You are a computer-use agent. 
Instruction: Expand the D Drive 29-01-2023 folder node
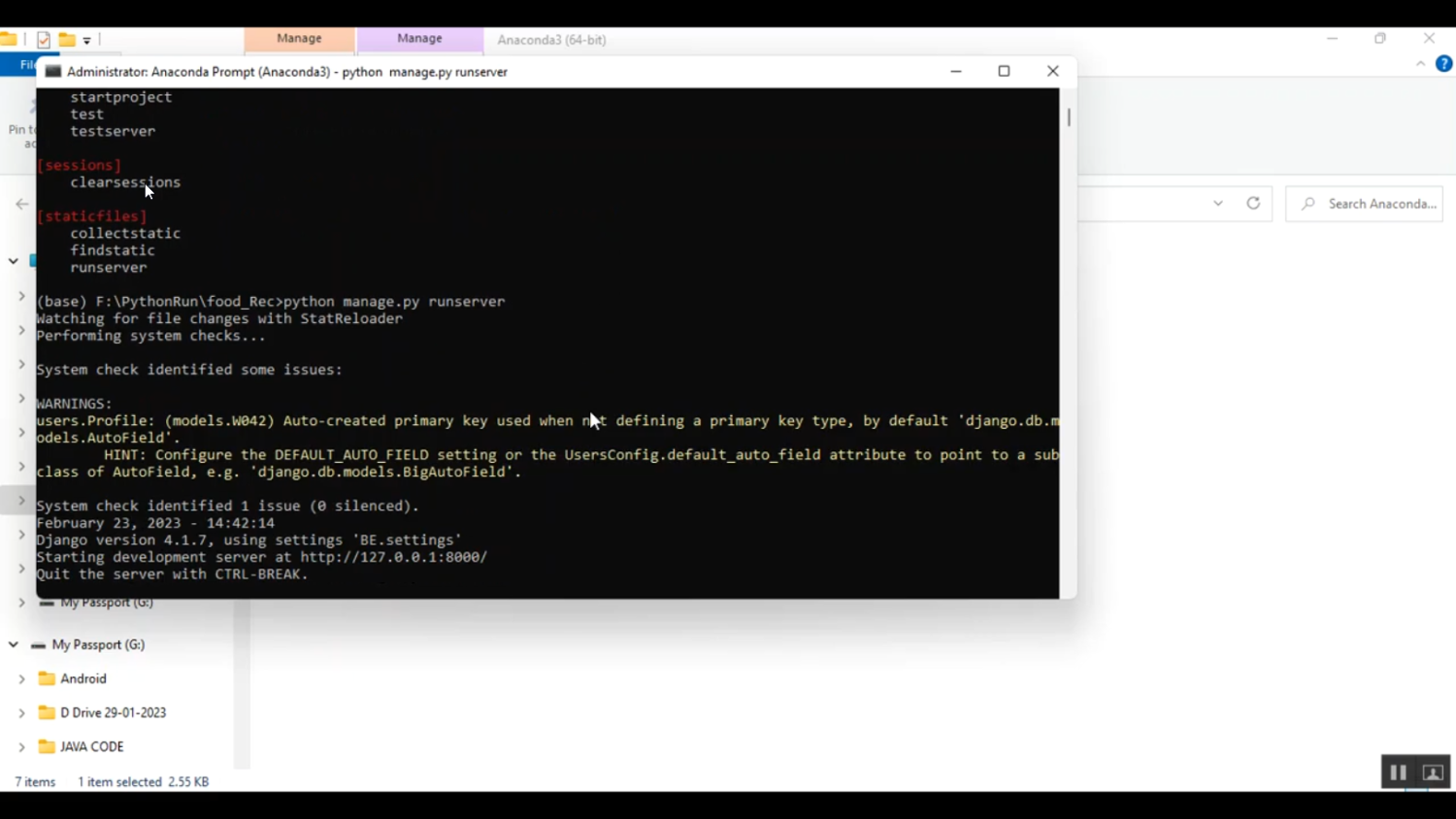coord(21,713)
